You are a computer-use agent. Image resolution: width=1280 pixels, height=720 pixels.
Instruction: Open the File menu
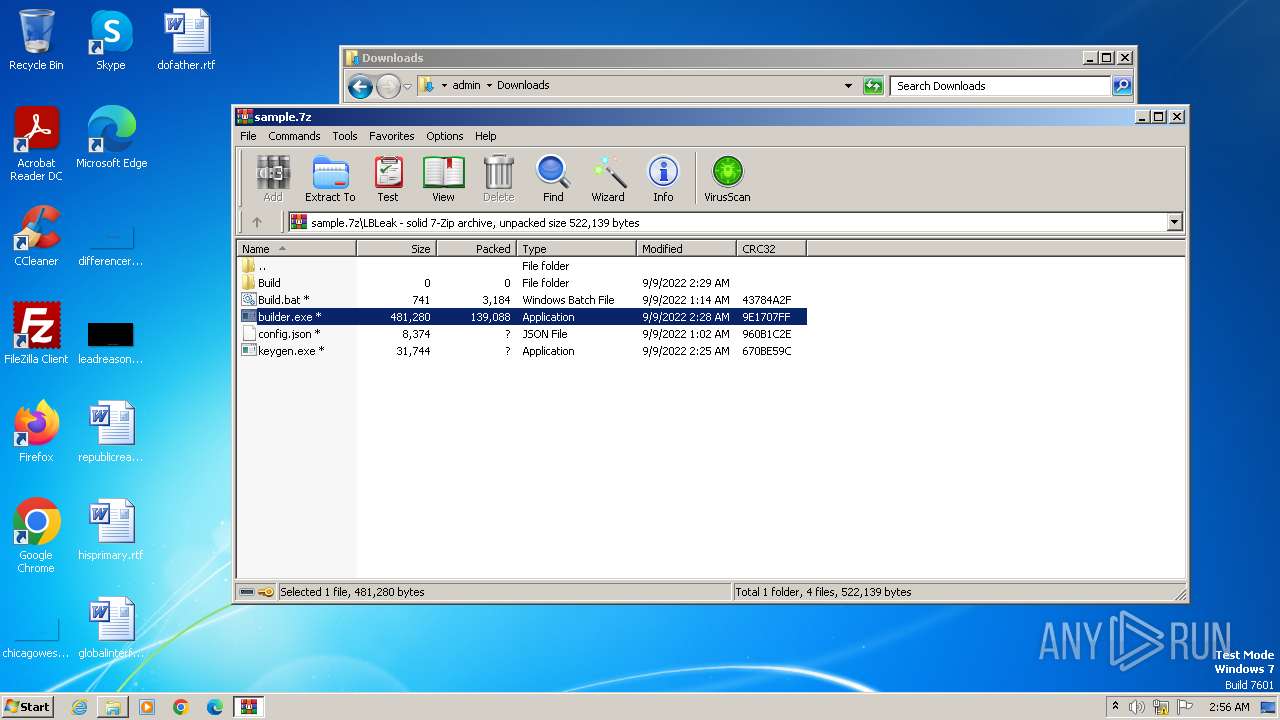point(248,136)
